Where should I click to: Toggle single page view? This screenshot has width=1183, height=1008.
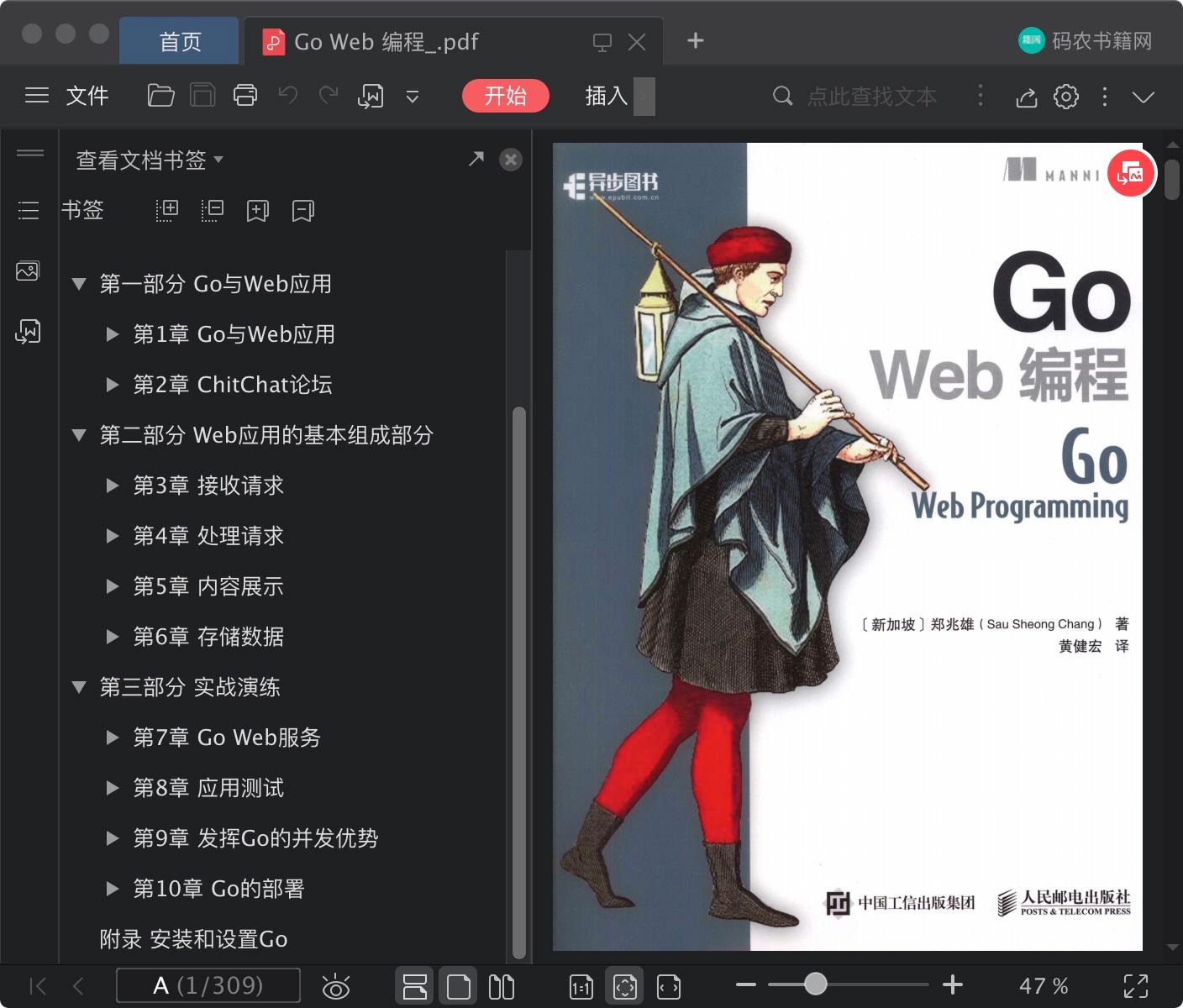pos(459,986)
